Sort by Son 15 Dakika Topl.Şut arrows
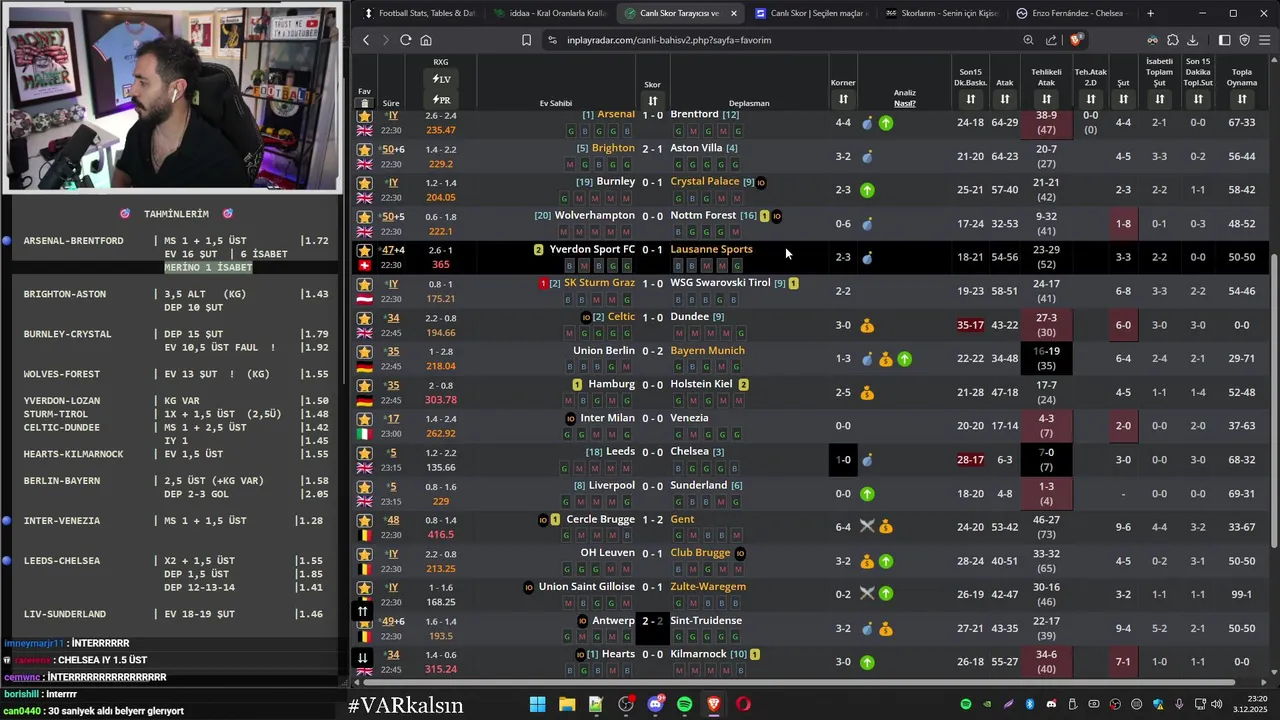The width and height of the screenshot is (1280, 720). (x=1197, y=99)
